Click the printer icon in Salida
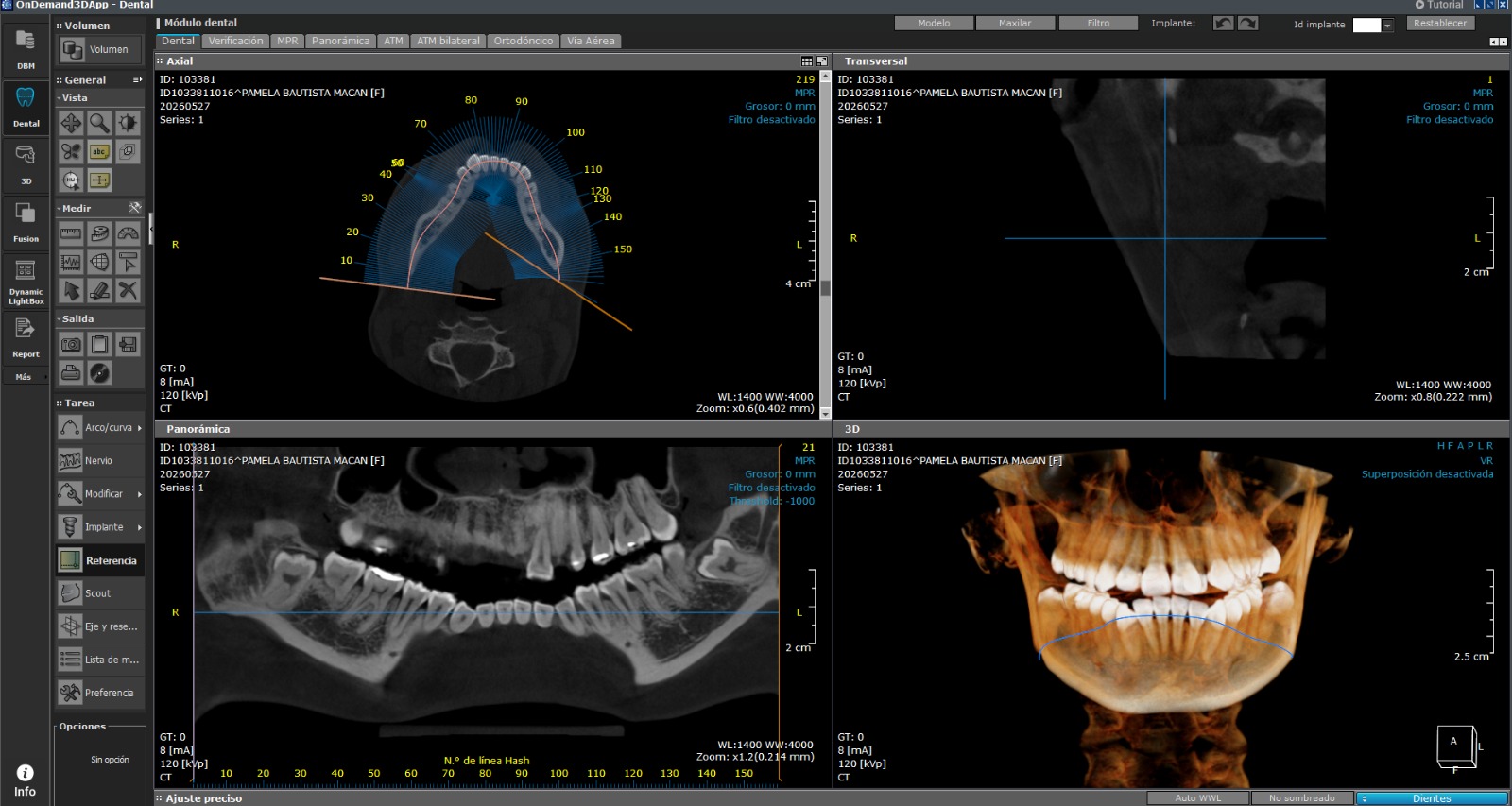1512x806 pixels. click(71, 373)
